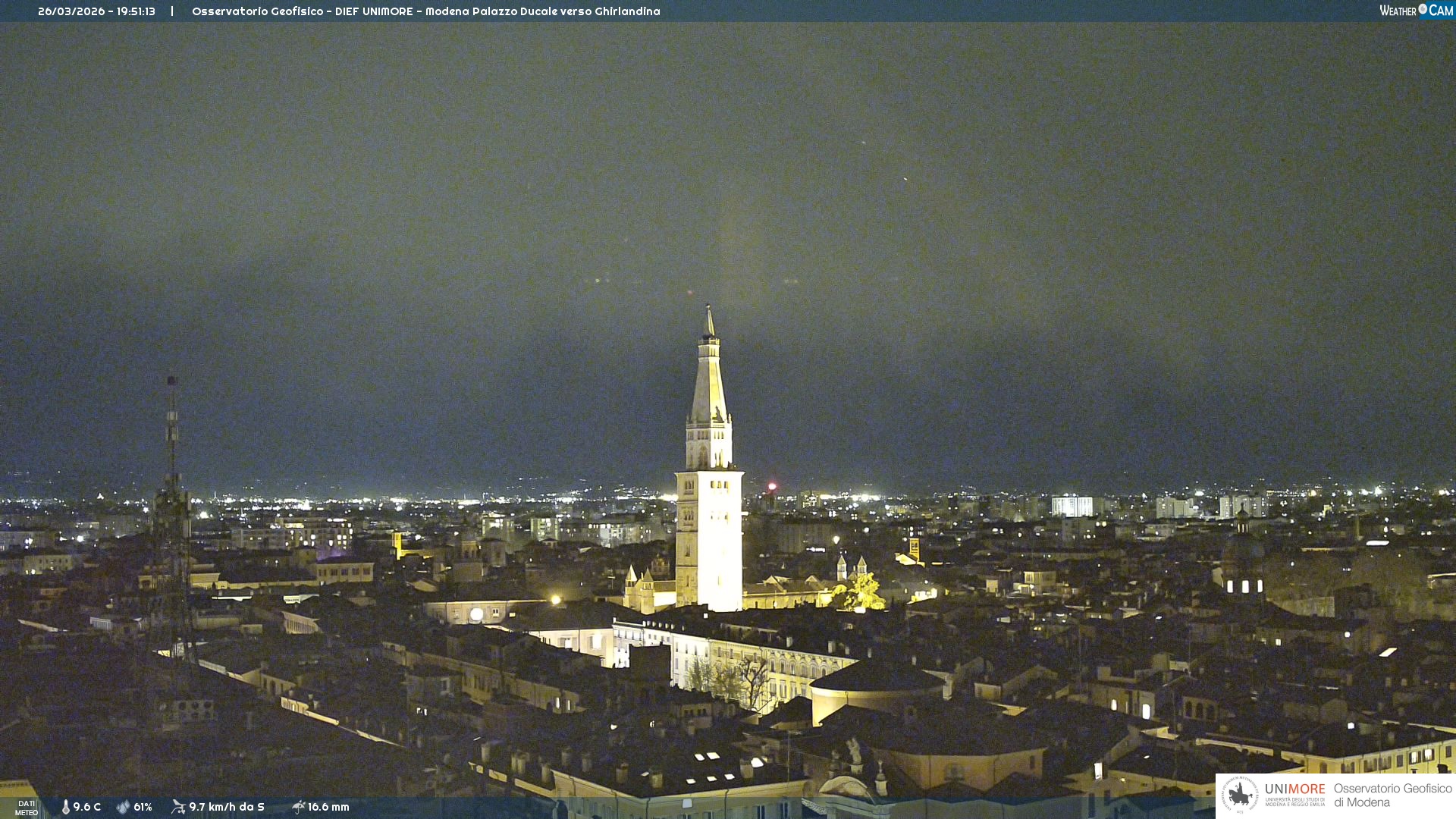Click the WeatherCam logo
1456x819 pixels.
[x=1416, y=11]
